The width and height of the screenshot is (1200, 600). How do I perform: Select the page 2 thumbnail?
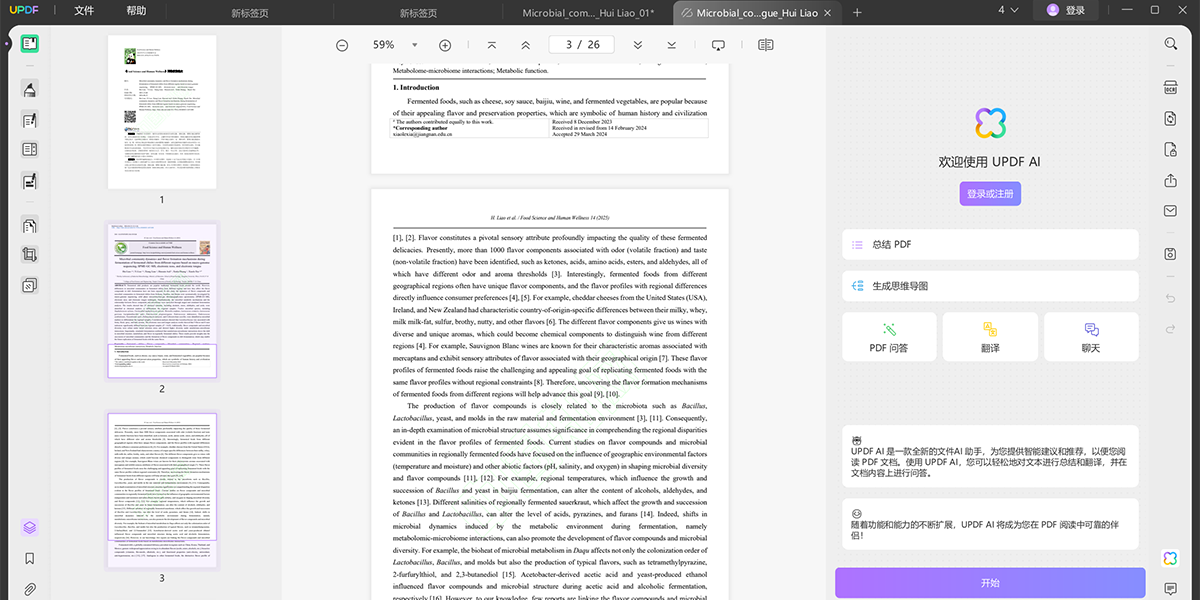coord(162,301)
